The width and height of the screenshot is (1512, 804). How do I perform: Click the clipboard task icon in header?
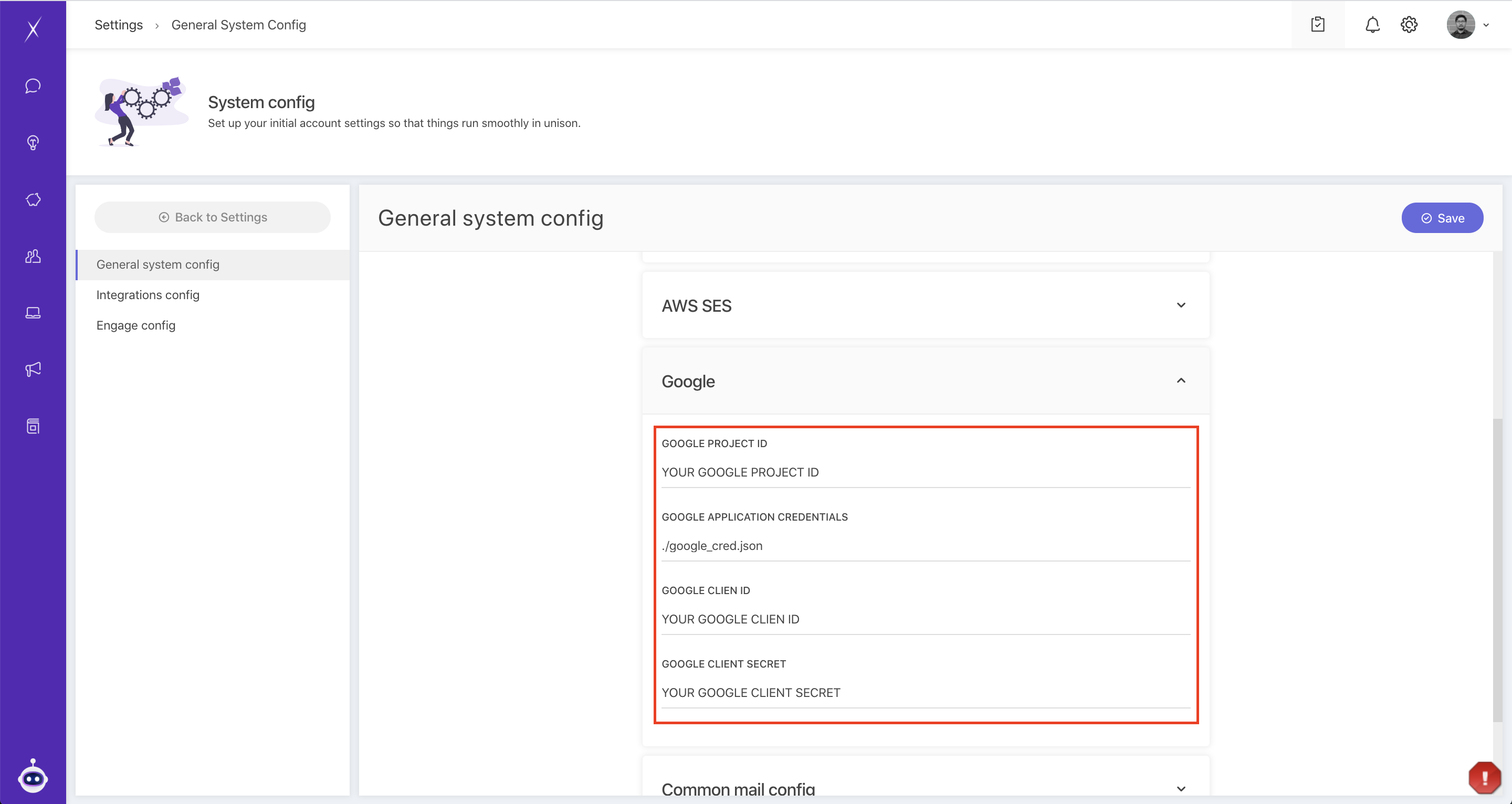(x=1318, y=25)
